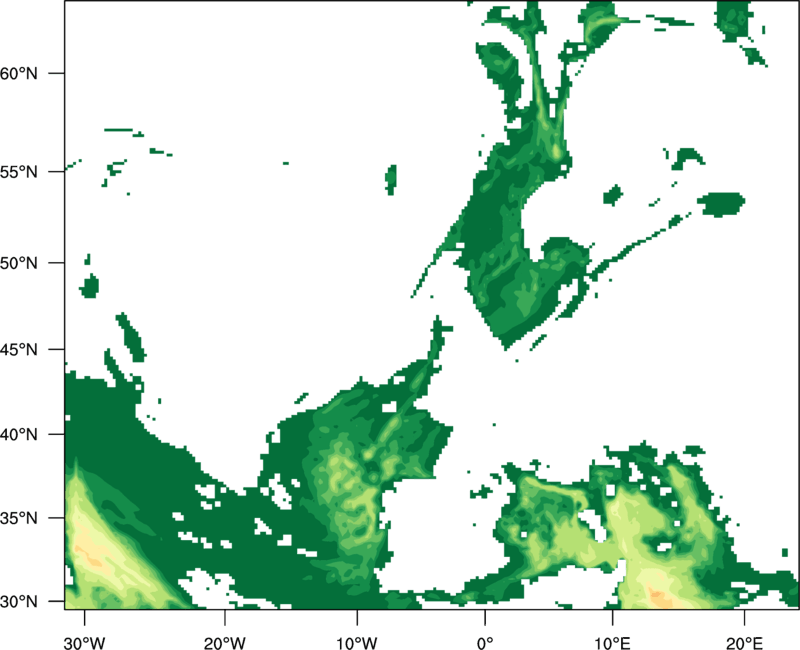Click the 50°N latitude label
This screenshot has width=800, height=650.
pyautogui.click(x=19, y=263)
